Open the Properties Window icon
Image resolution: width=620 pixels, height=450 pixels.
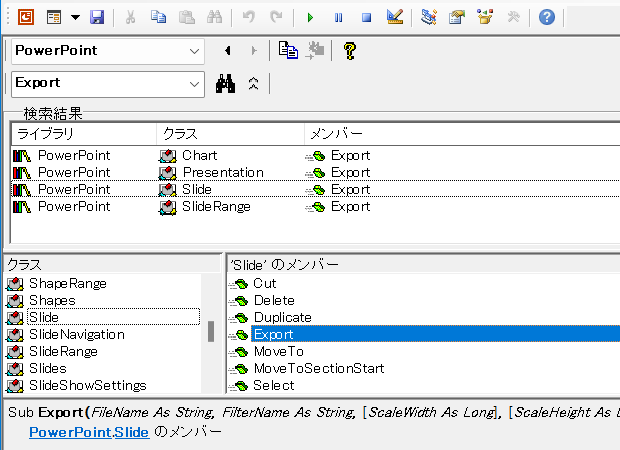pos(457,17)
